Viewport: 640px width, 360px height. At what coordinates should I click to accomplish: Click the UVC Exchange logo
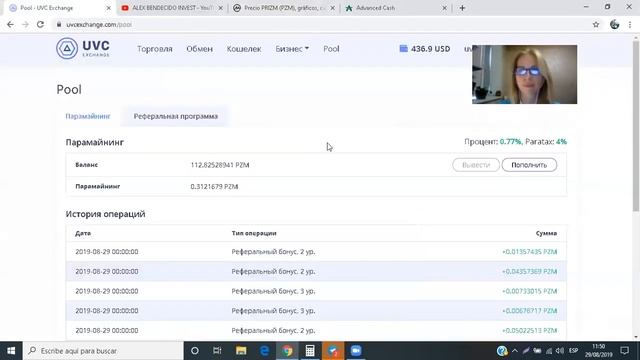[83, 49]
